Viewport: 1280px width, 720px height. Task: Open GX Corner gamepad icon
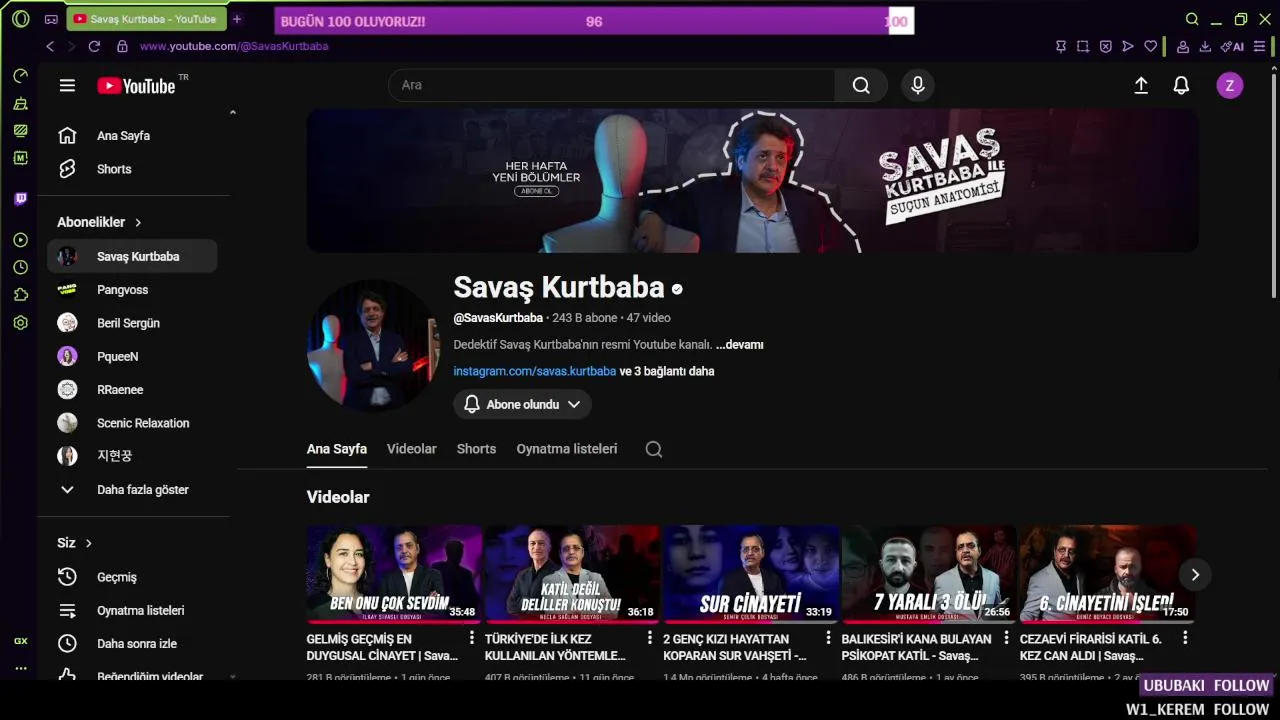(51, 19)
